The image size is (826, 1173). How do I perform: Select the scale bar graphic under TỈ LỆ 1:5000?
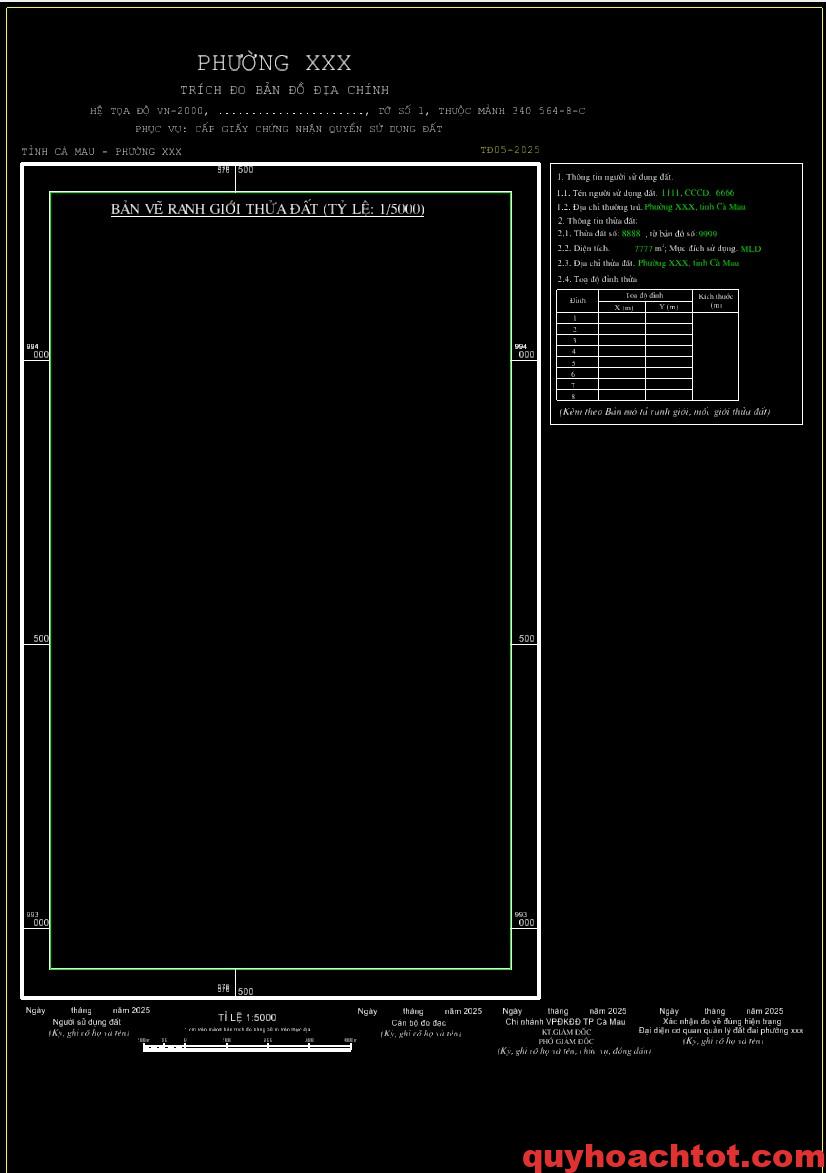pyautogui.click(x=247, y=1047)
